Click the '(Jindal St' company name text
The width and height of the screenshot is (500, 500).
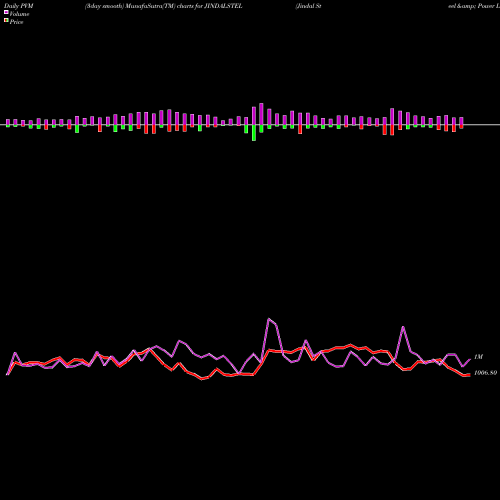tap(308, 6)
